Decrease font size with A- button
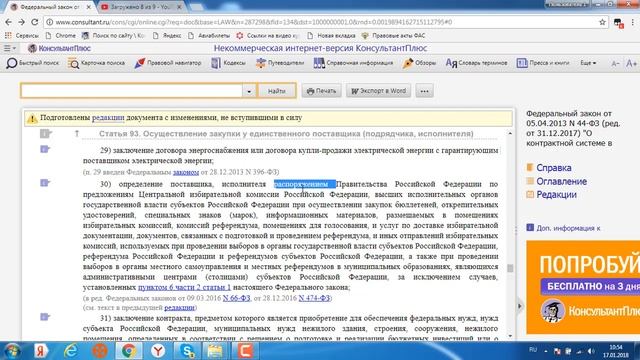The image size is (640, 360). [x=615, y=63]
